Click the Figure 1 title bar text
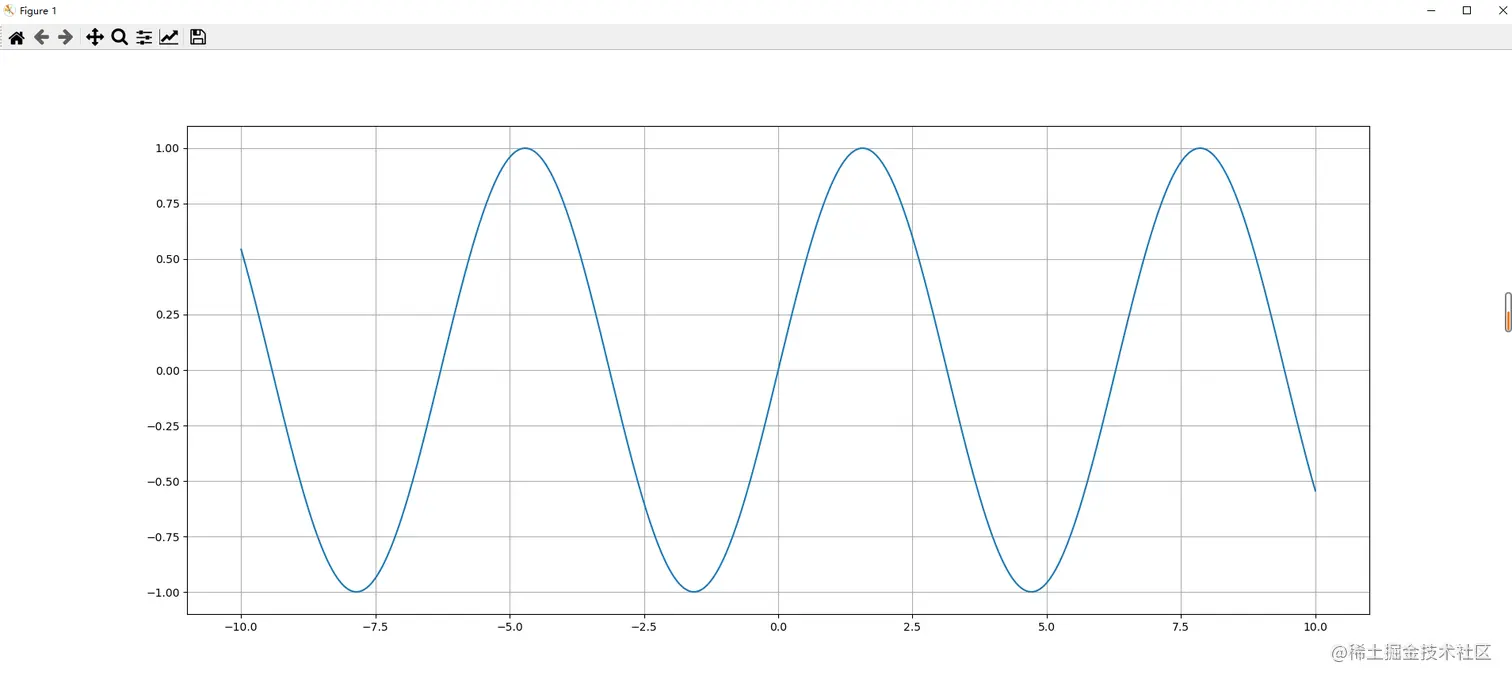 [38, 11]
